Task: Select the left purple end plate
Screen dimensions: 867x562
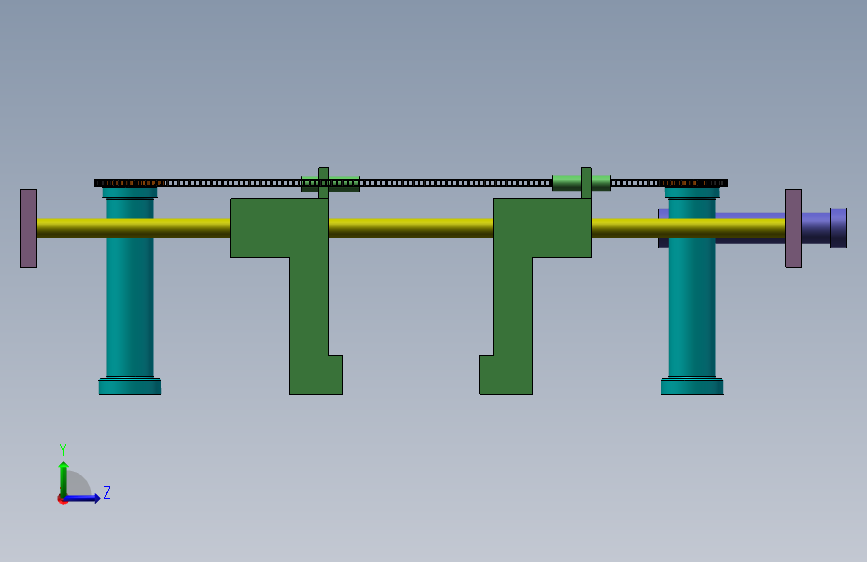Action: coord(29,228)
